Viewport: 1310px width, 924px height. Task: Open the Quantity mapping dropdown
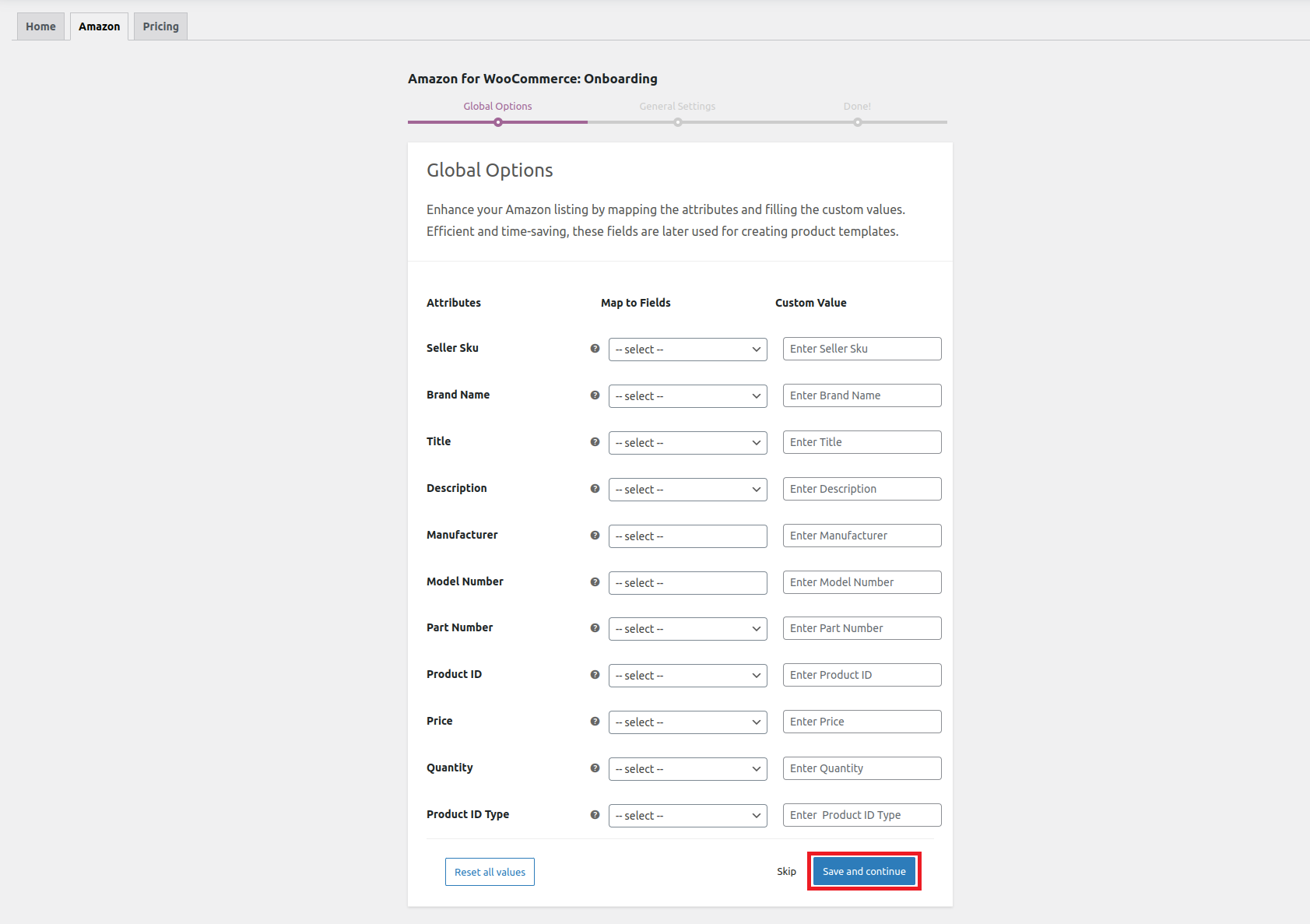(687, 768)
